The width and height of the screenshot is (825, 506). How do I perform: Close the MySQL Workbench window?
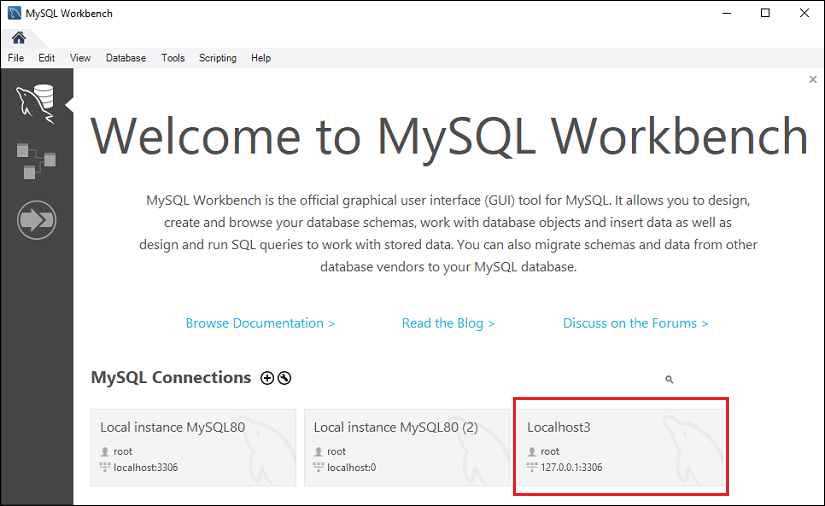[804, 13]
